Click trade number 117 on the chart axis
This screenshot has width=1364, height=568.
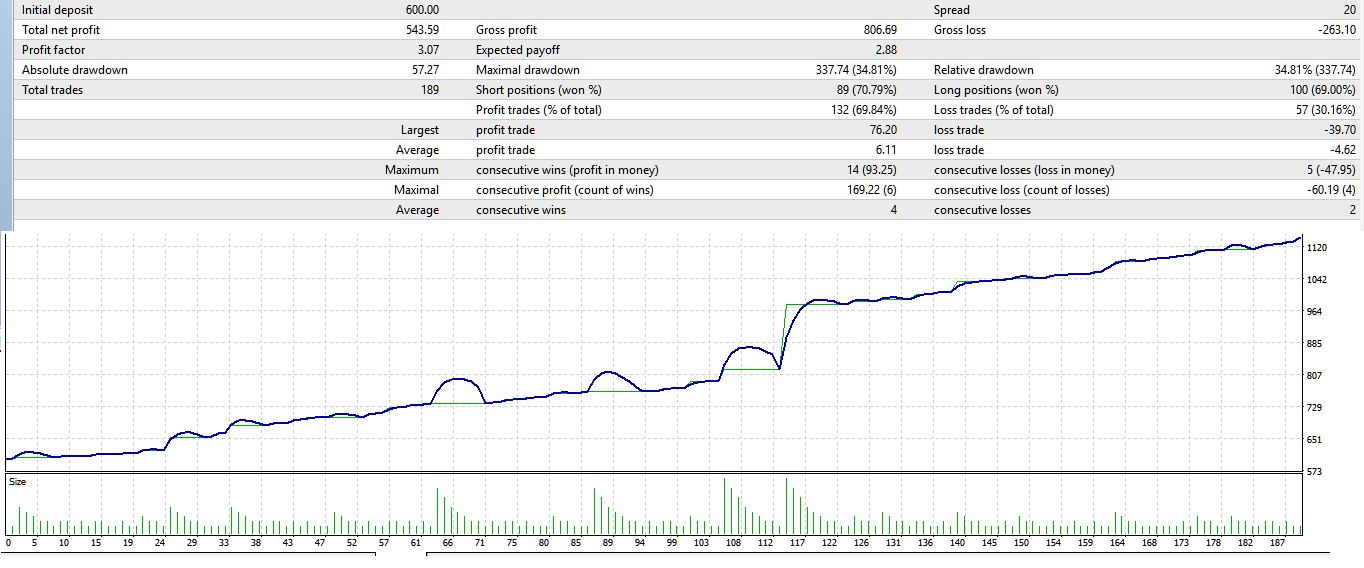click(797, 544)
